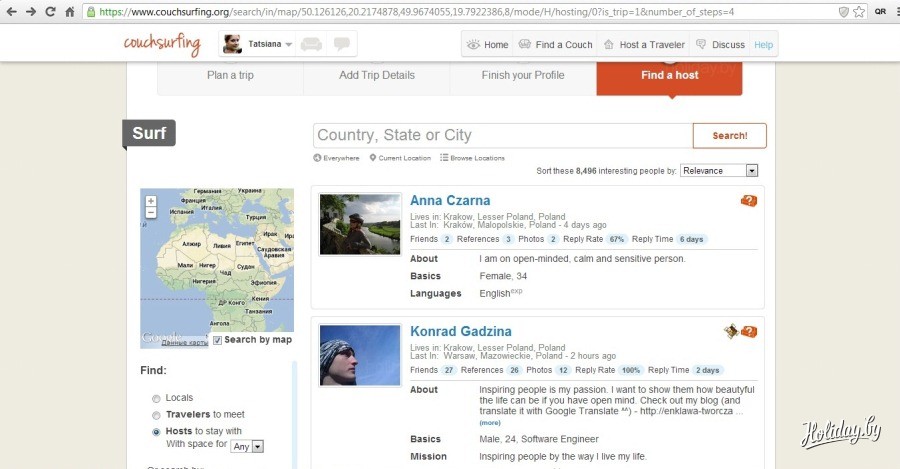Viewport: 900px width, 469px height.
Task: Click the Country, State or City field
Action: tap(502, 135)
